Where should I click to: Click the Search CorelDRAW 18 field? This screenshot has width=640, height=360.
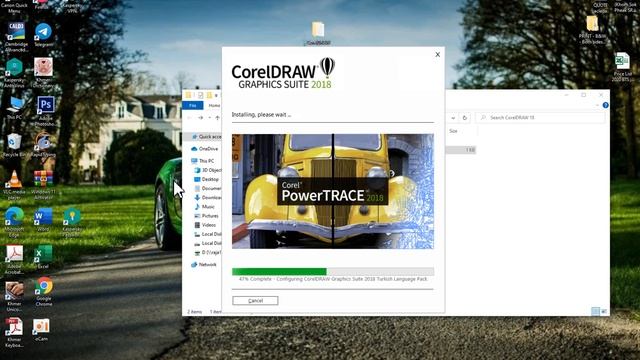[x=540, y=118]
